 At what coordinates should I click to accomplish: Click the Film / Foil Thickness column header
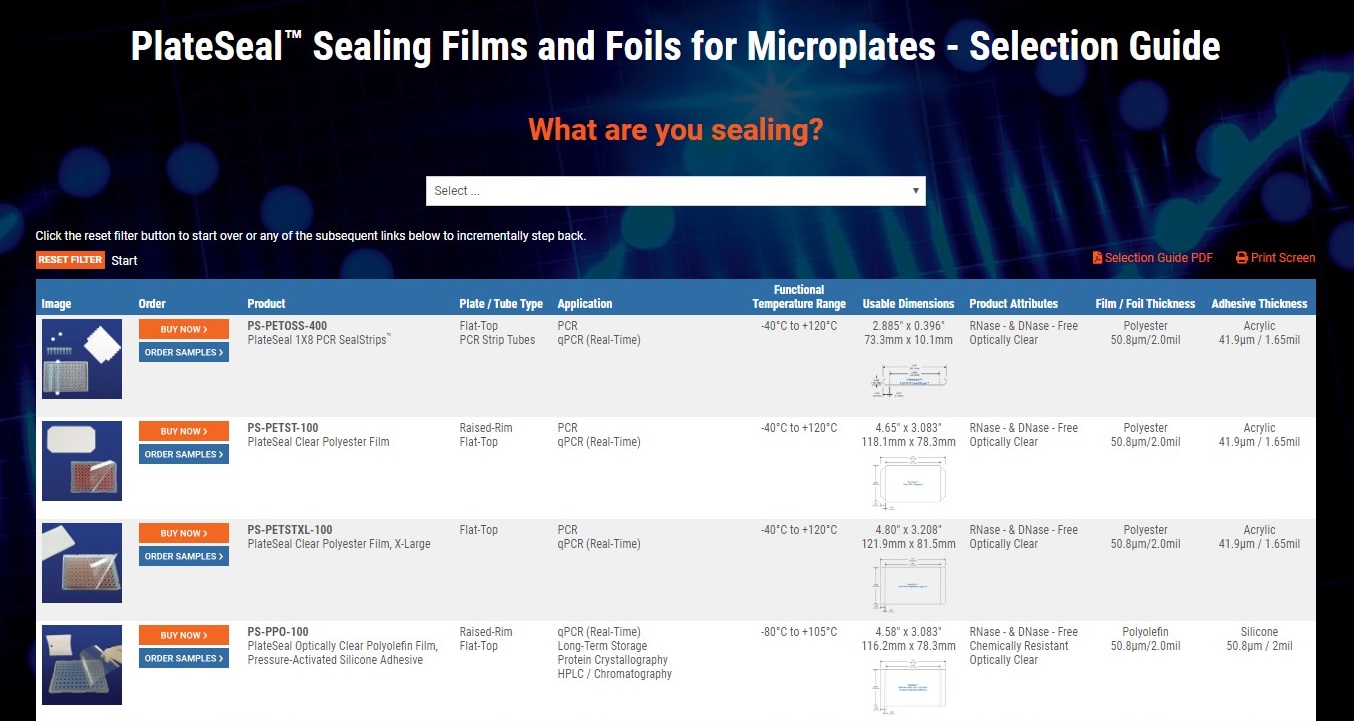click(x=1145, y=304)
